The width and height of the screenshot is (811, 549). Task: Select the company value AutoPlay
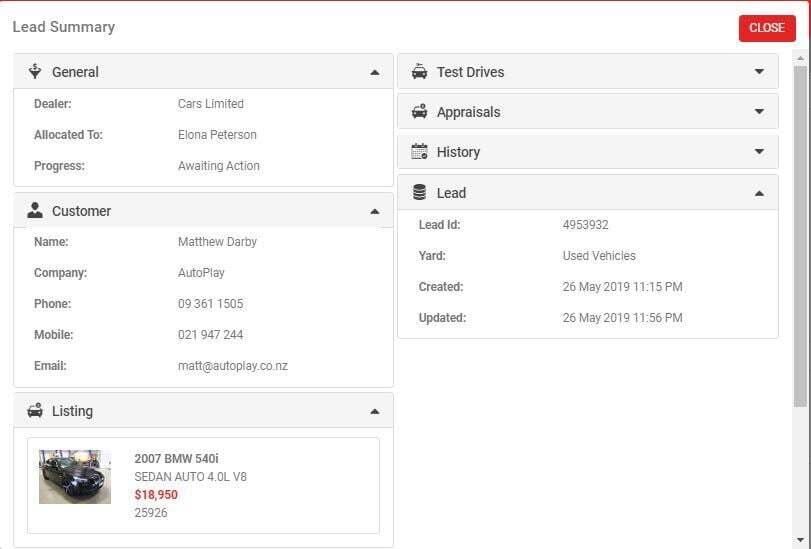point(201,273)
